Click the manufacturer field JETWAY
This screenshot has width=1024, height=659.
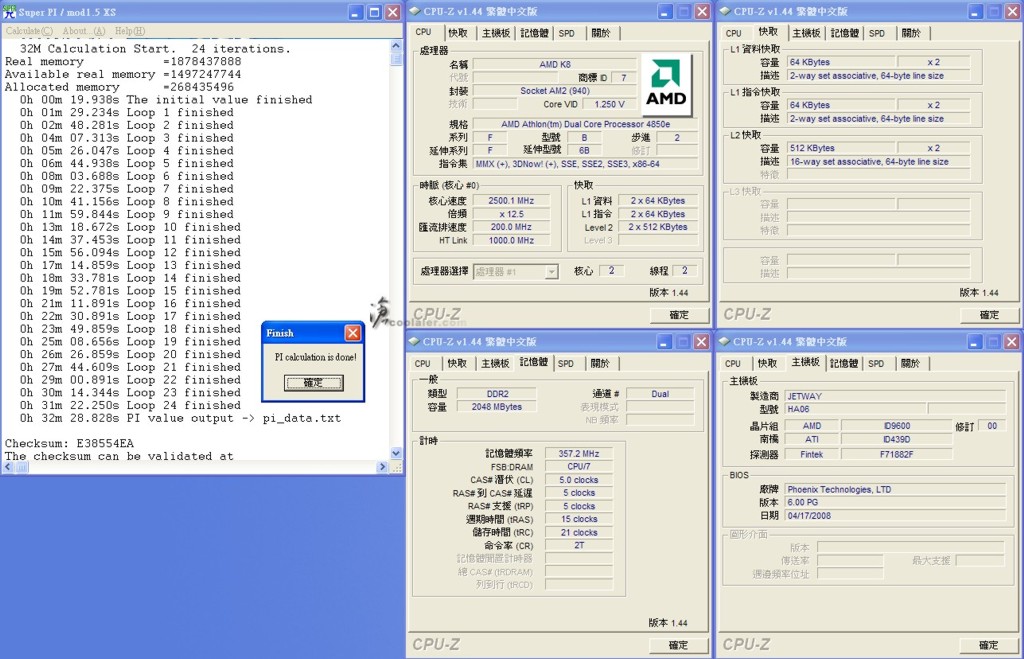(x=895, y=396)
